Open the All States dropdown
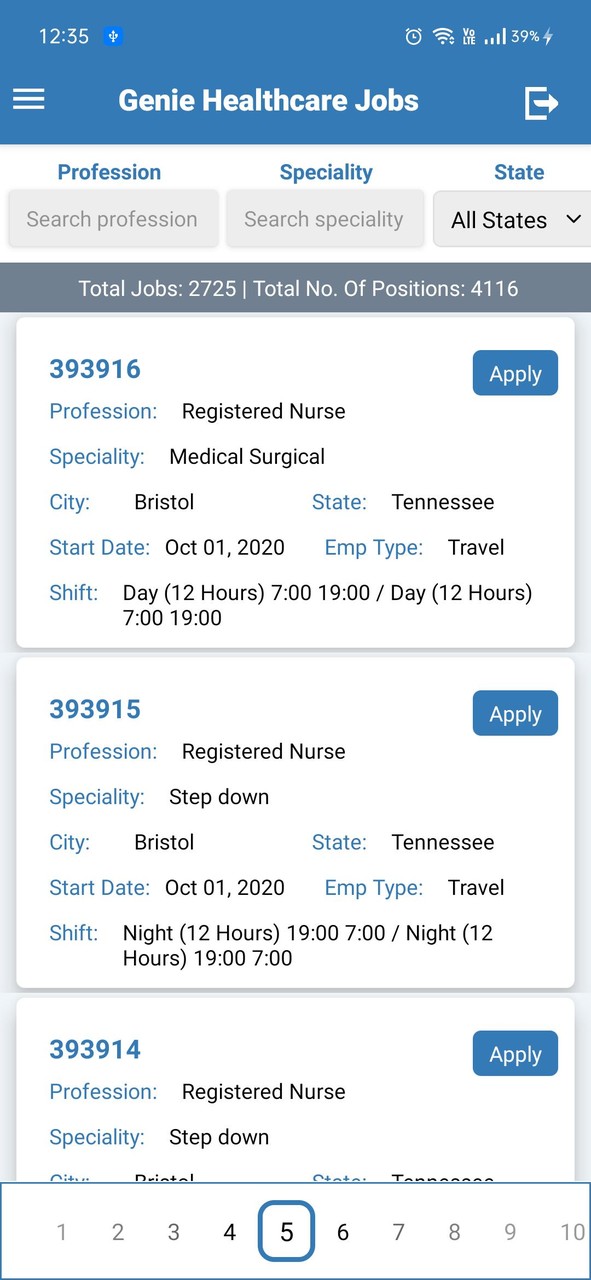Image resolution: width=591 pixels, height=1280 pixels. click(511, 219)
